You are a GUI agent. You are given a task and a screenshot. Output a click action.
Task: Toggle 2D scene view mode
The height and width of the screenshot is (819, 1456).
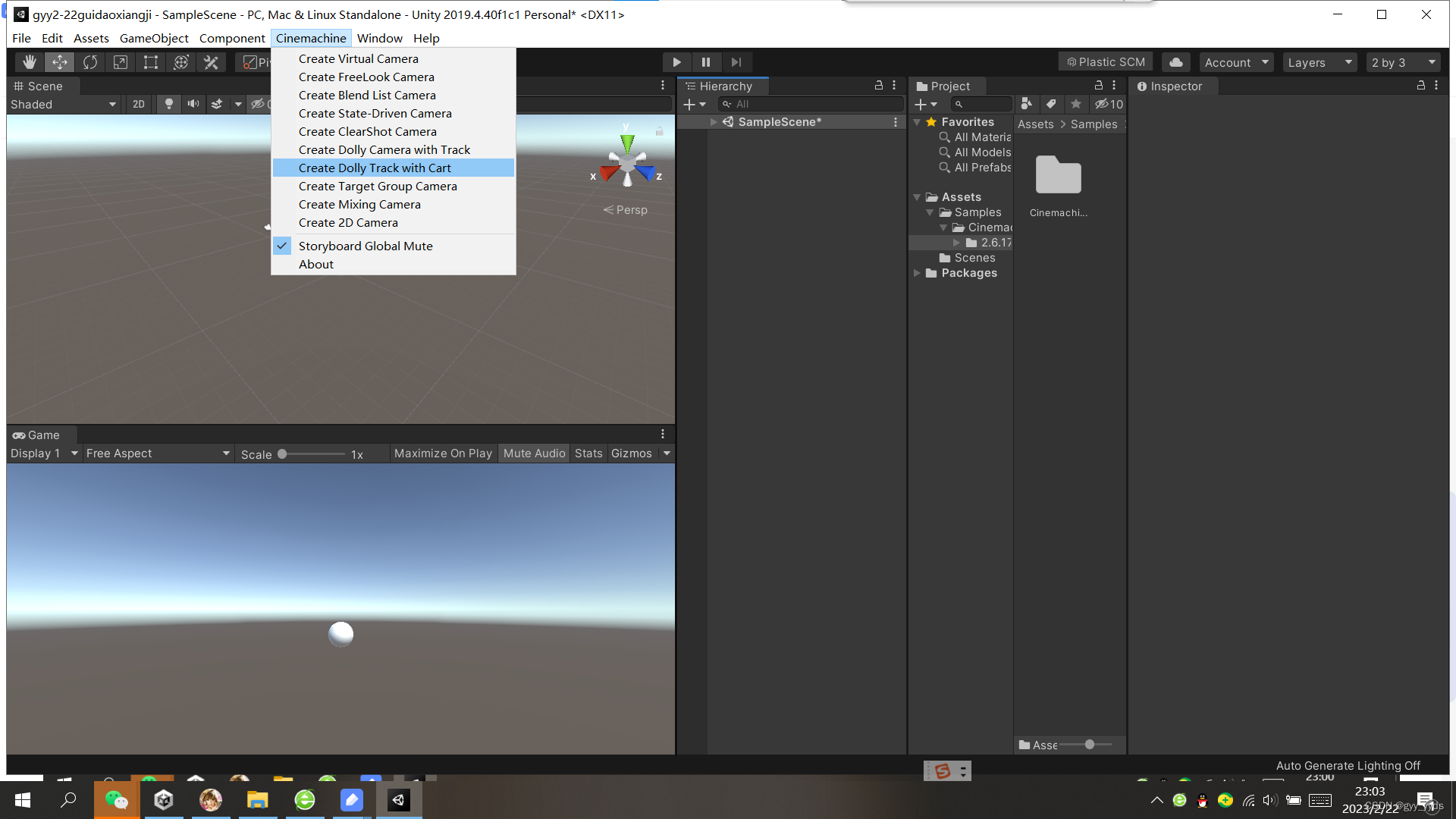point(138,104)
